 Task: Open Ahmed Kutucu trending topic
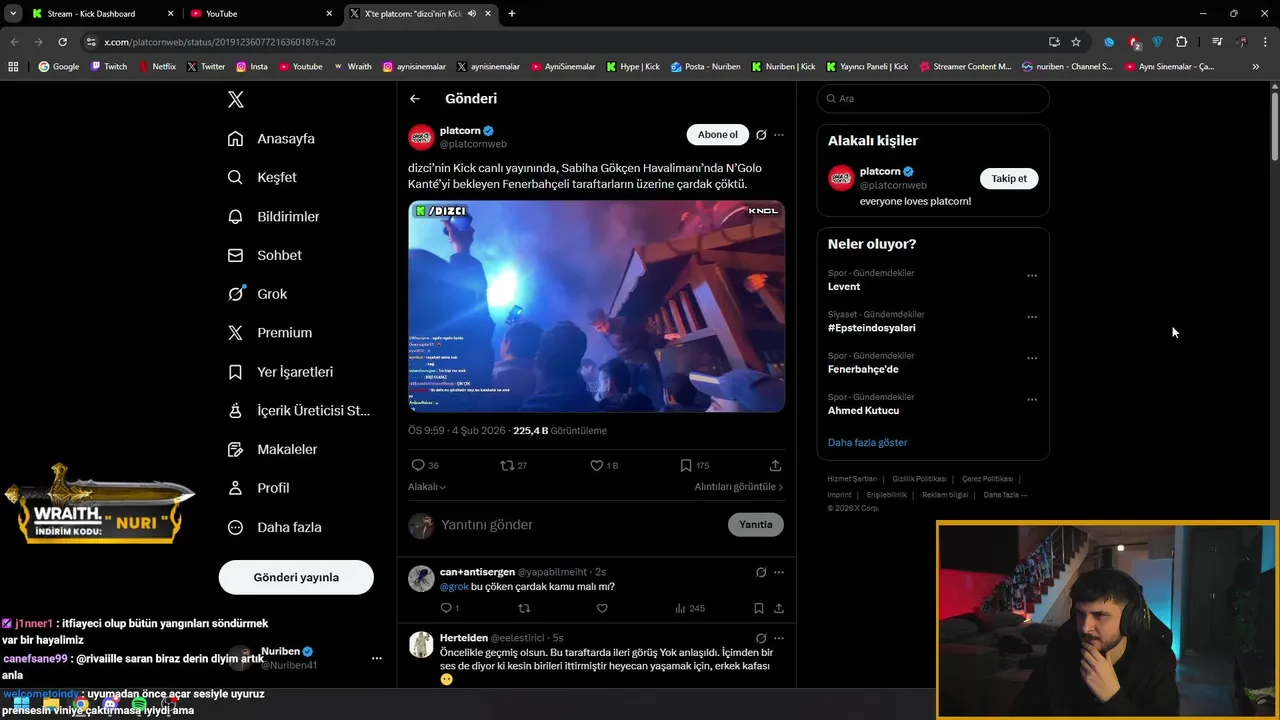pyautogui.click(x=863, y=411)
